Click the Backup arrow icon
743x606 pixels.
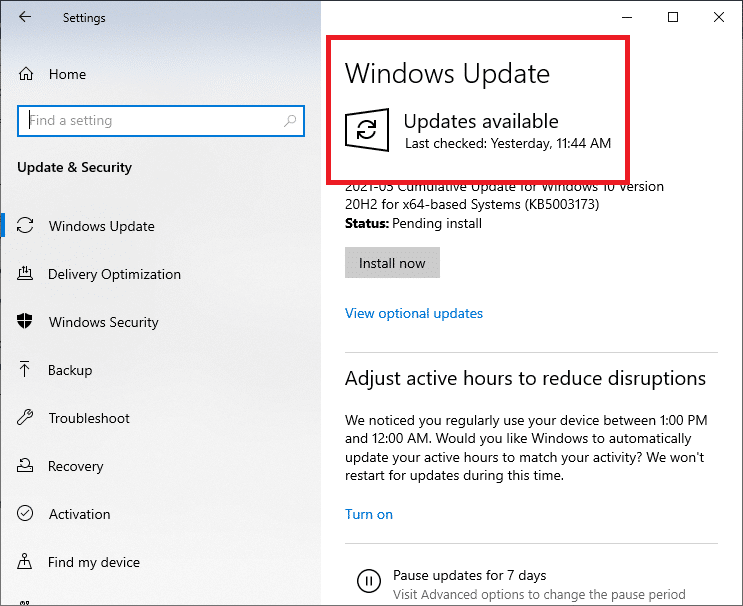[x=26, y=370]
